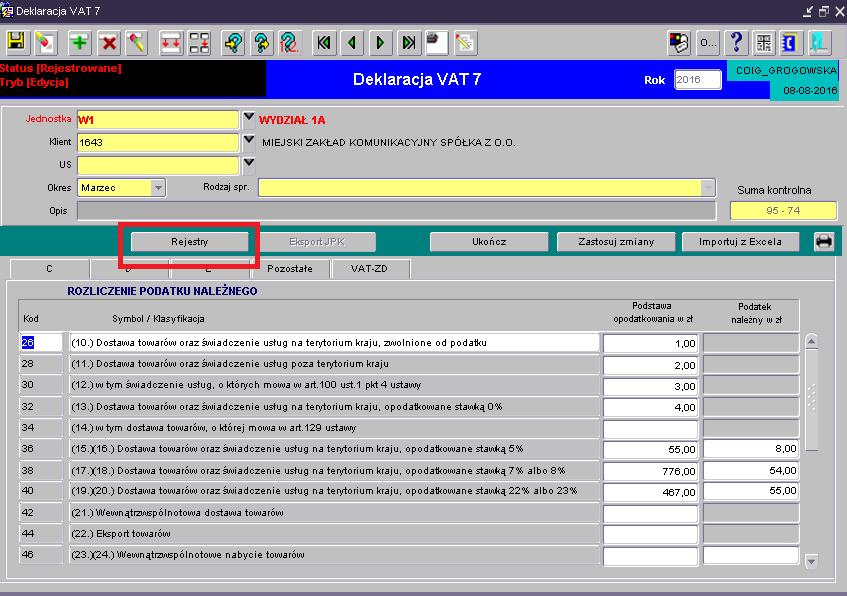
Task: Open the blue address book icon
Action: 790,42
